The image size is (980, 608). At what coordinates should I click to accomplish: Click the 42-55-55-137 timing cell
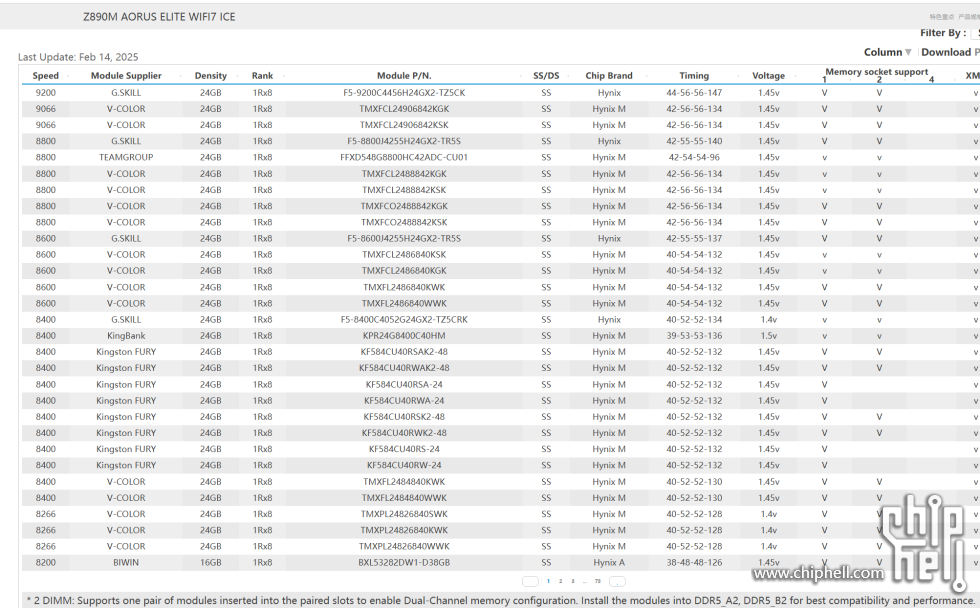(694, 239)
